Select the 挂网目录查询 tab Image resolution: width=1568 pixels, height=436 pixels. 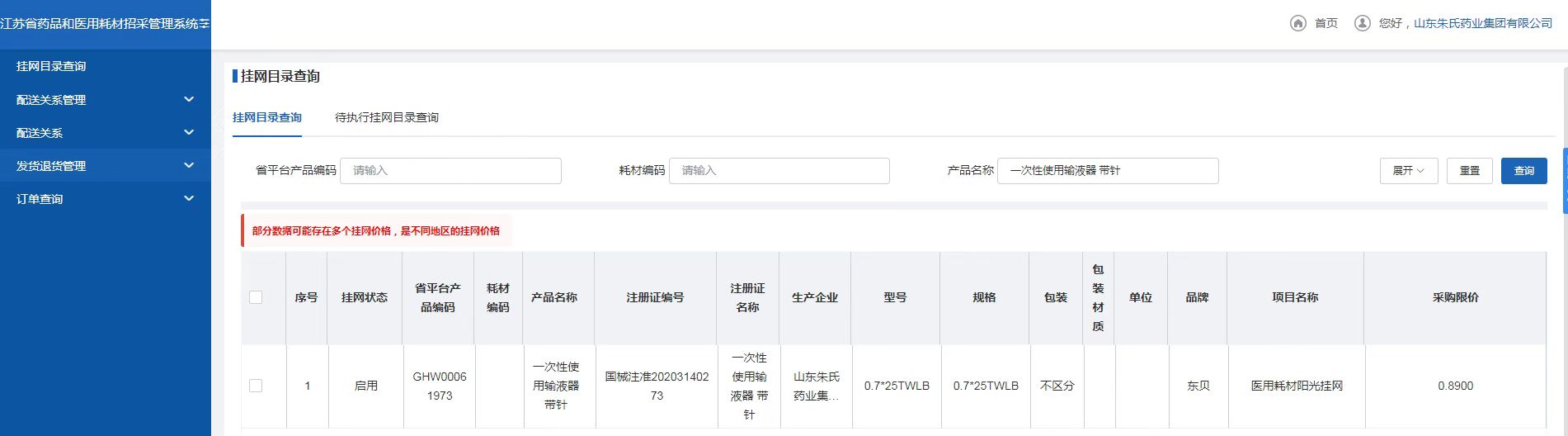(x=266, y=117)
